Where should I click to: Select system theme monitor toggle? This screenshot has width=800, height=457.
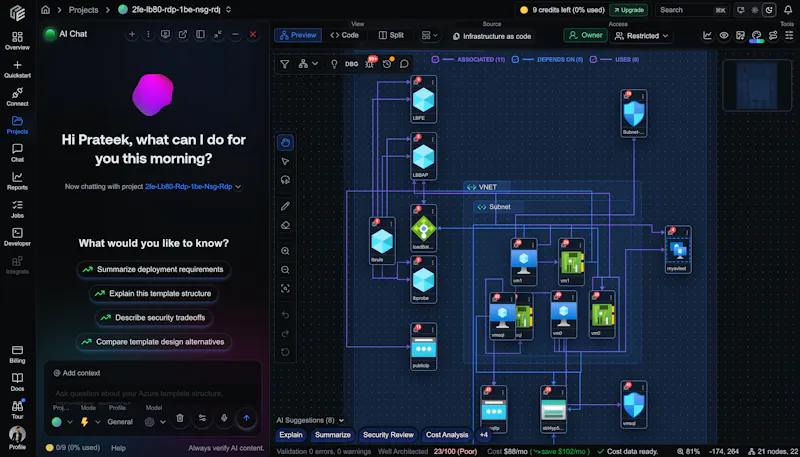[741, 10]
